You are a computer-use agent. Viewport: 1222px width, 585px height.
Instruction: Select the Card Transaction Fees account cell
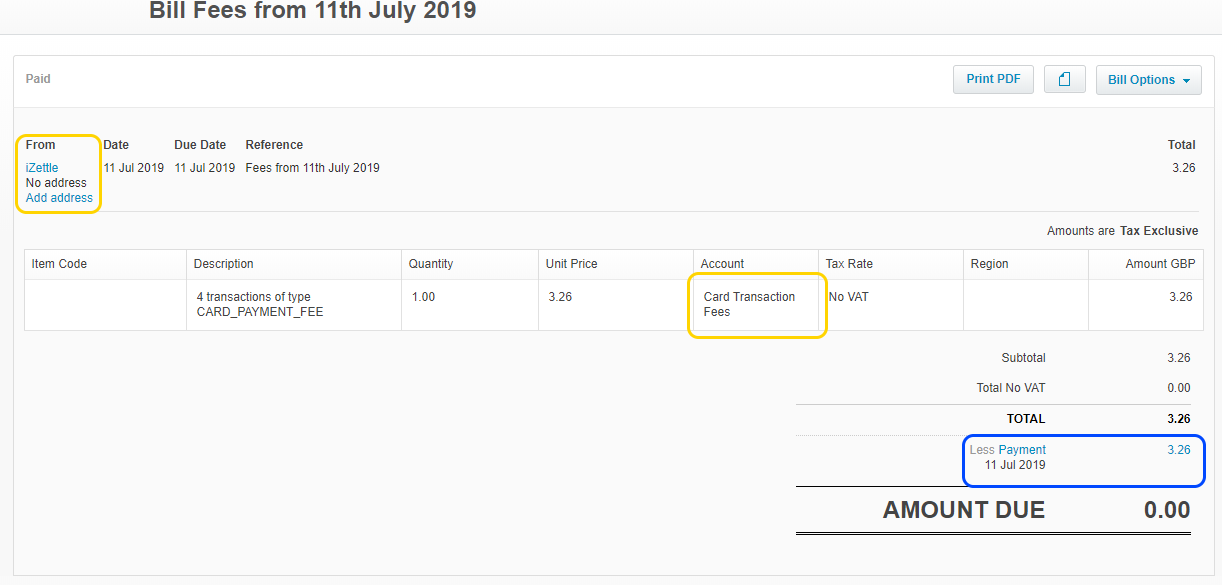(749, 304)
